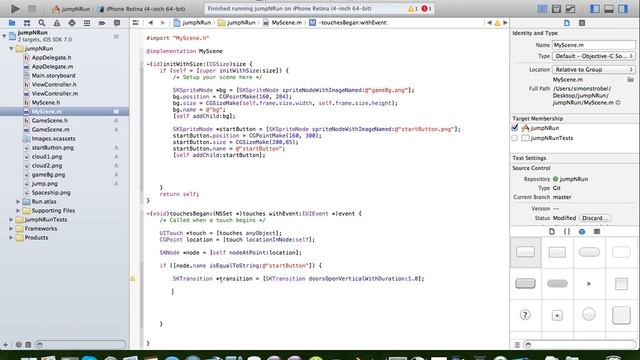Screen dimensions: 640x360
Task: Expand the Run.atlas folder
Action: pos(18,202)
